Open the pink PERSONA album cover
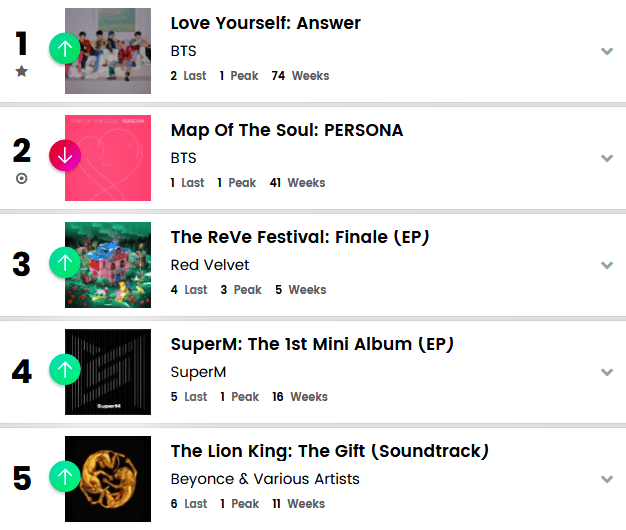 pos(108,157)
